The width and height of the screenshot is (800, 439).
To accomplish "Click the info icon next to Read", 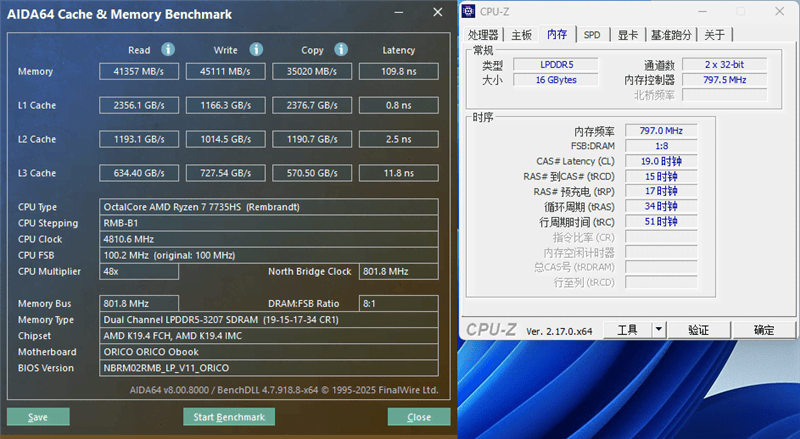I will (168, 50).
